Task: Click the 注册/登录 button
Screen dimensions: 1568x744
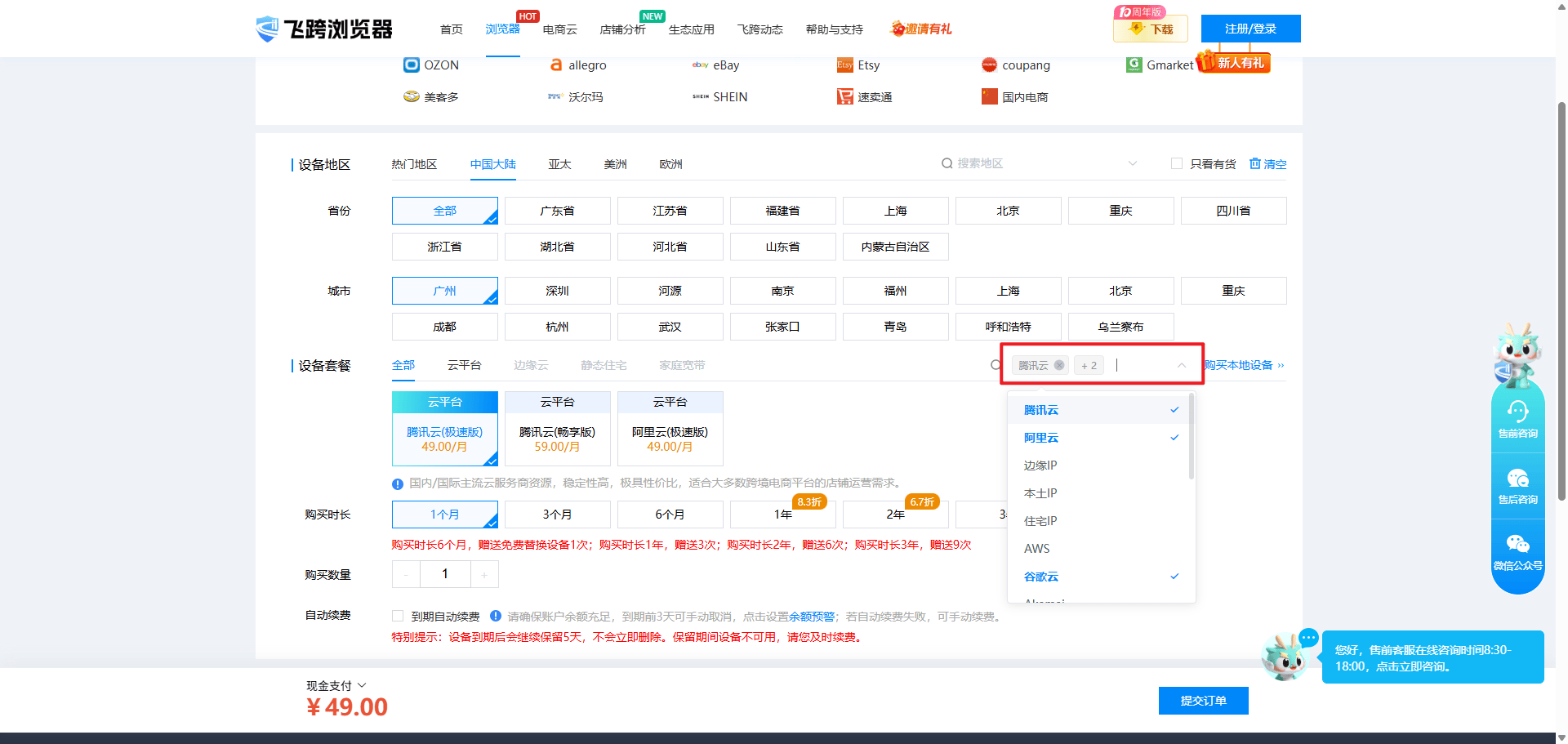Action: point(1250,29)
